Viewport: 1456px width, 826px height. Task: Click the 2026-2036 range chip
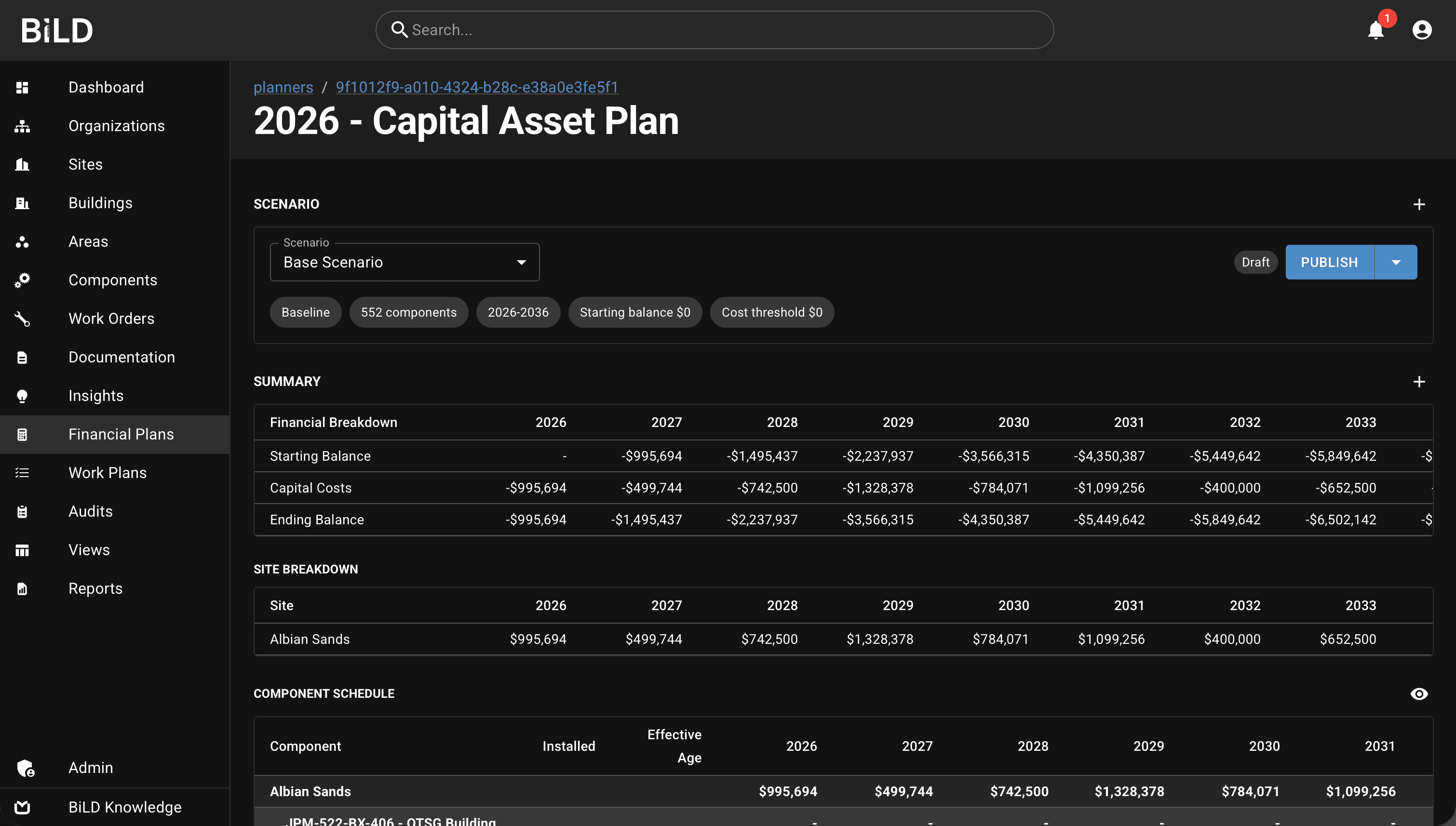(x=518, y=312)
